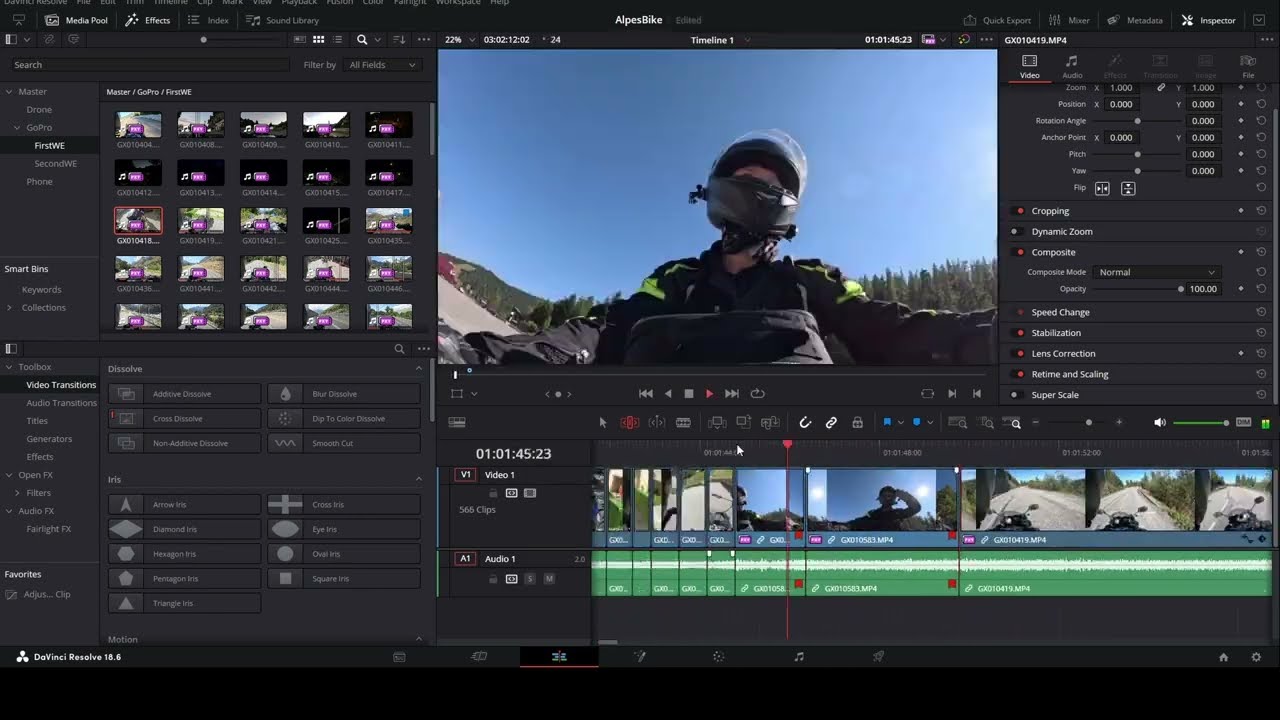Click Quick Export button
The image size is (1280, 720).
997,20
